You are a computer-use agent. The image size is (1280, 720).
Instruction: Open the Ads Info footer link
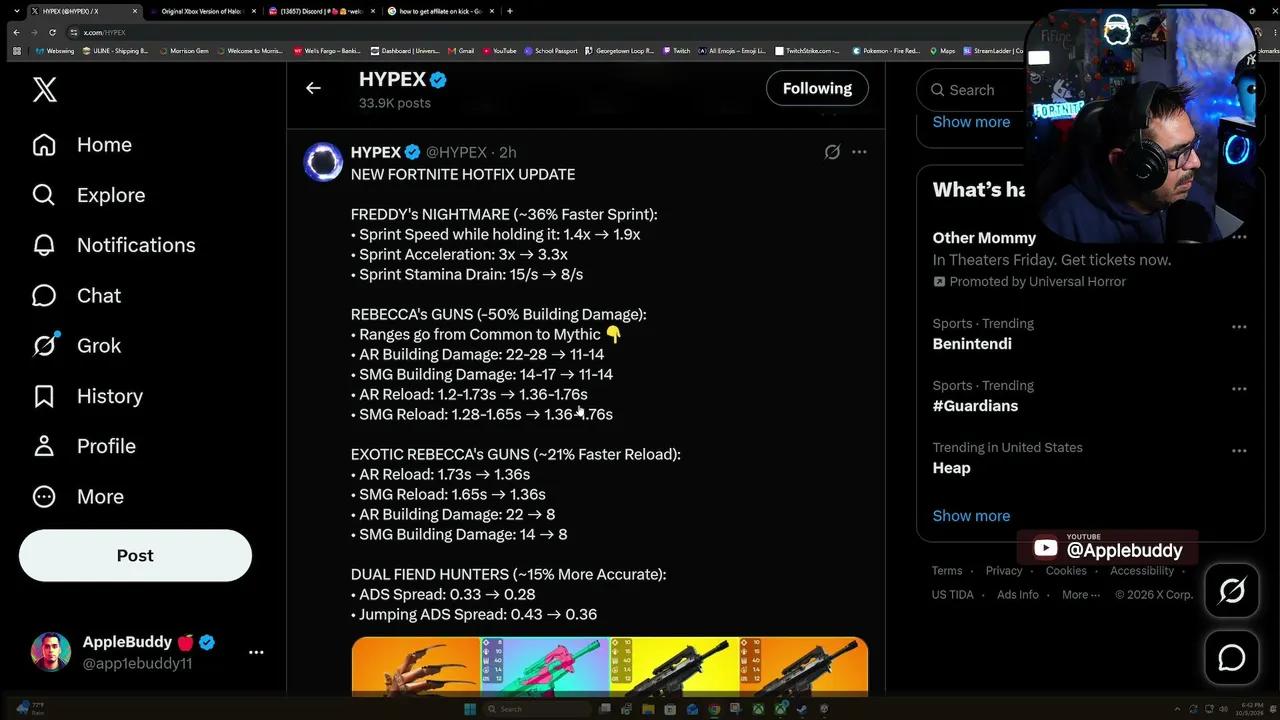[1017, 595]
